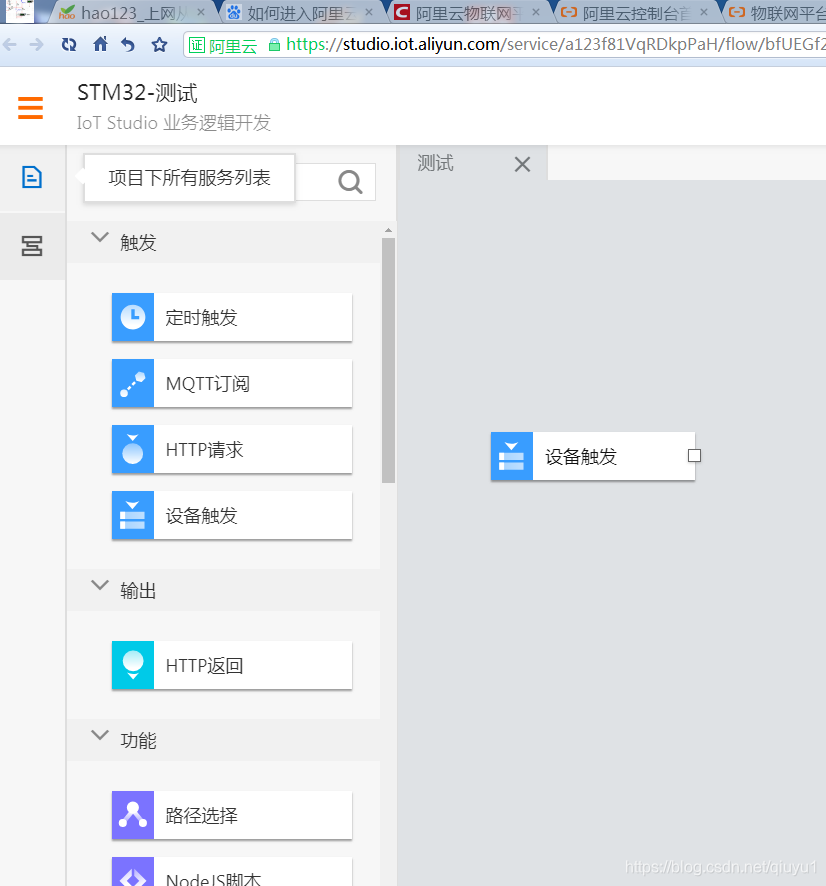Click the 设备触发 canvas node output port

(694, 455)
